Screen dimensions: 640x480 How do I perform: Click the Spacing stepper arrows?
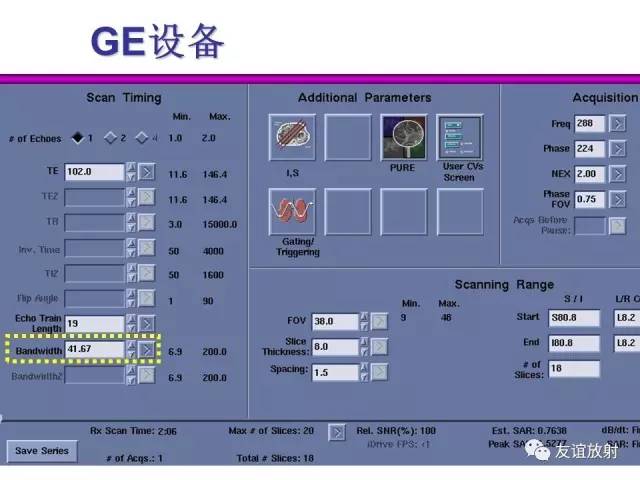(364, 372)
